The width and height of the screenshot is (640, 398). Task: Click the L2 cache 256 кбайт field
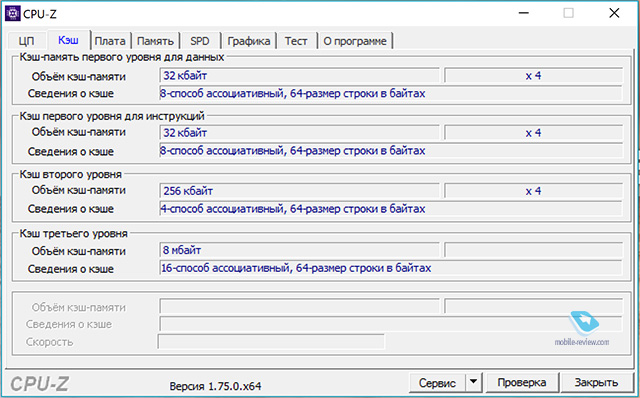click(x=299, y=191)
